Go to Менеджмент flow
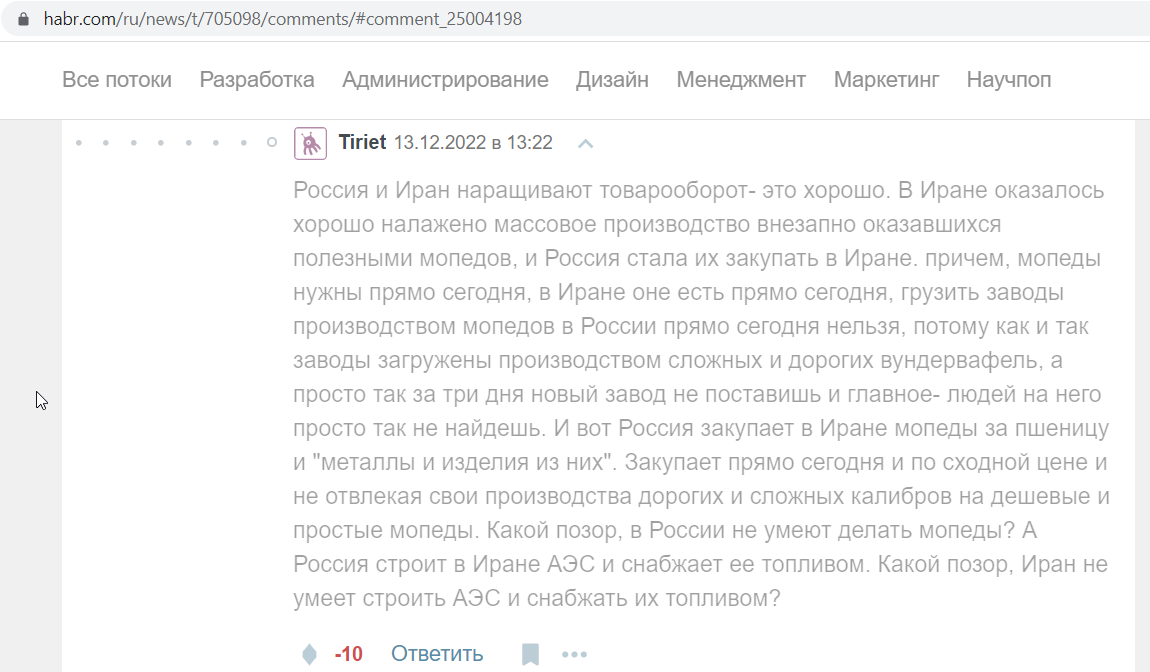Viewport: 1150px width, 672px height. coord(741,79)
